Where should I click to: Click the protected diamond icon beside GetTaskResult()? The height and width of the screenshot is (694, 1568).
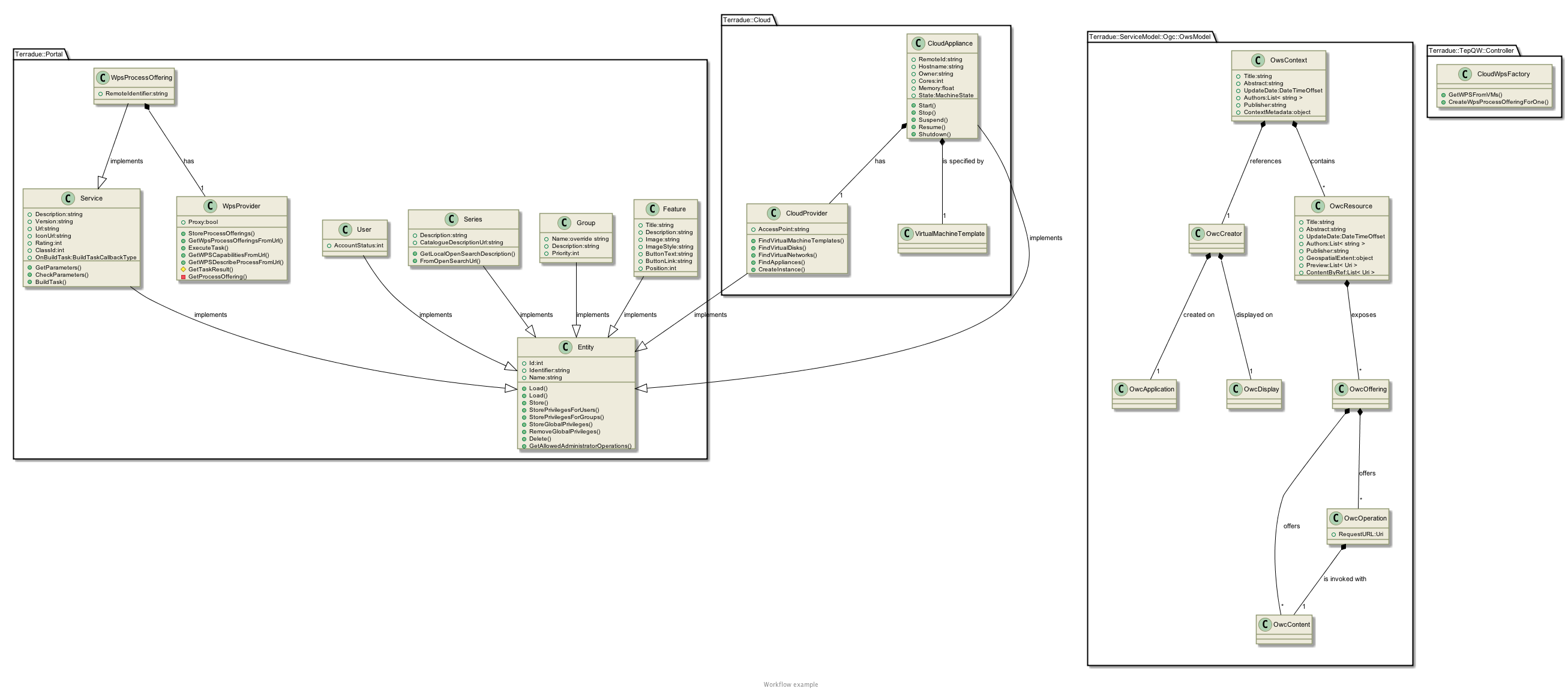[183, 269]
